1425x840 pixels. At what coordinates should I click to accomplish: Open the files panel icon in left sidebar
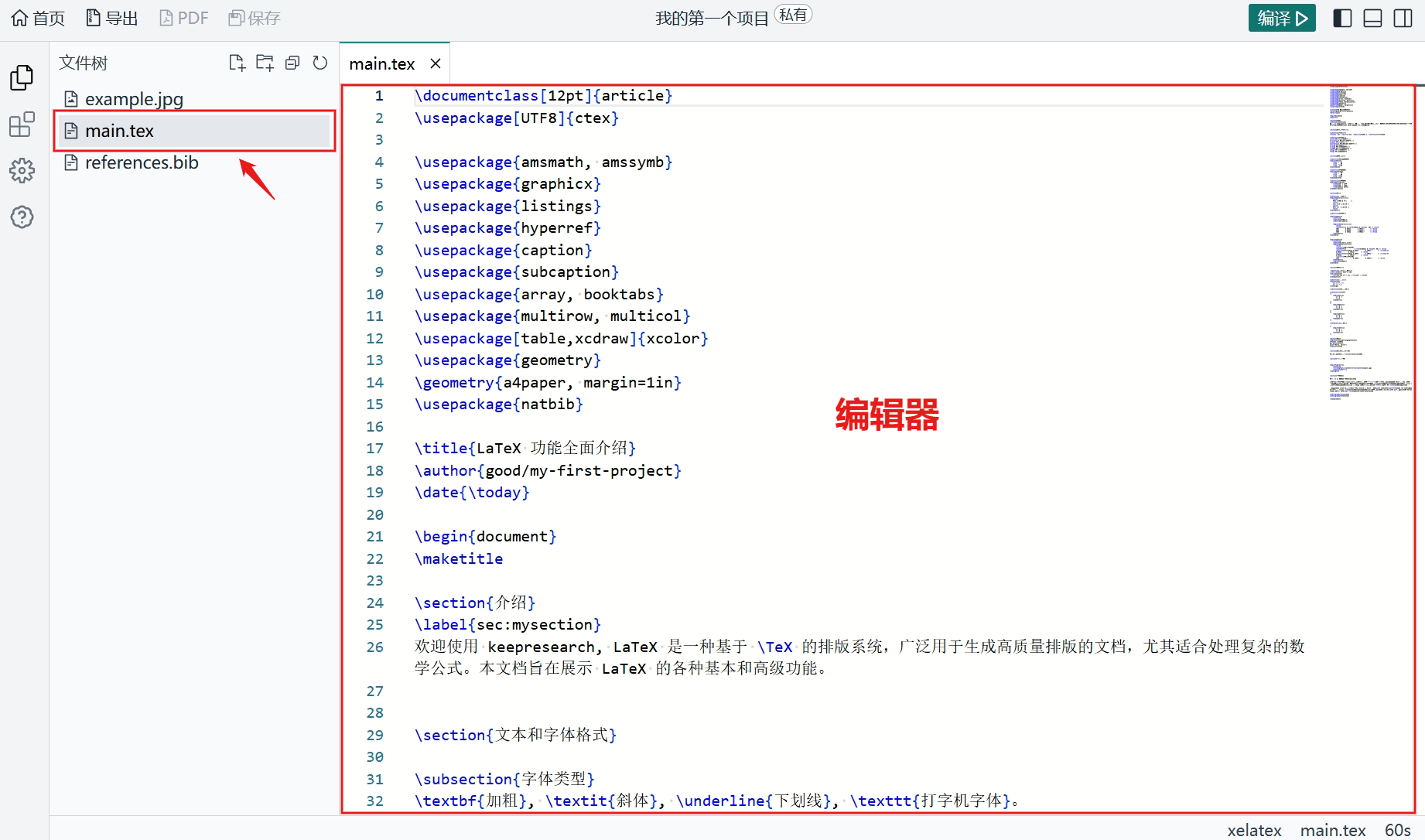(22, 77)
